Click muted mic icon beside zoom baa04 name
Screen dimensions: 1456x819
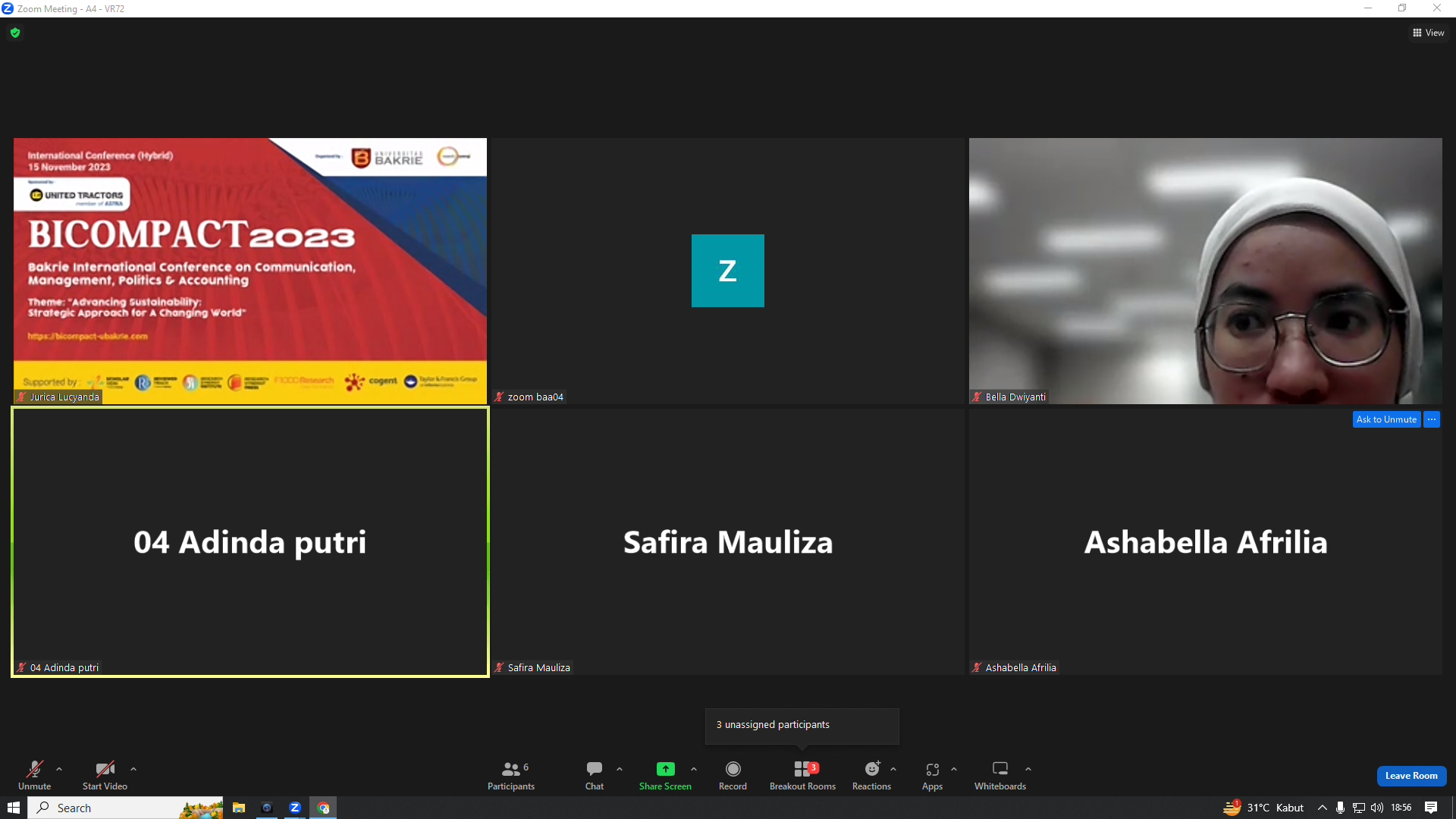[x=499, y=397]
